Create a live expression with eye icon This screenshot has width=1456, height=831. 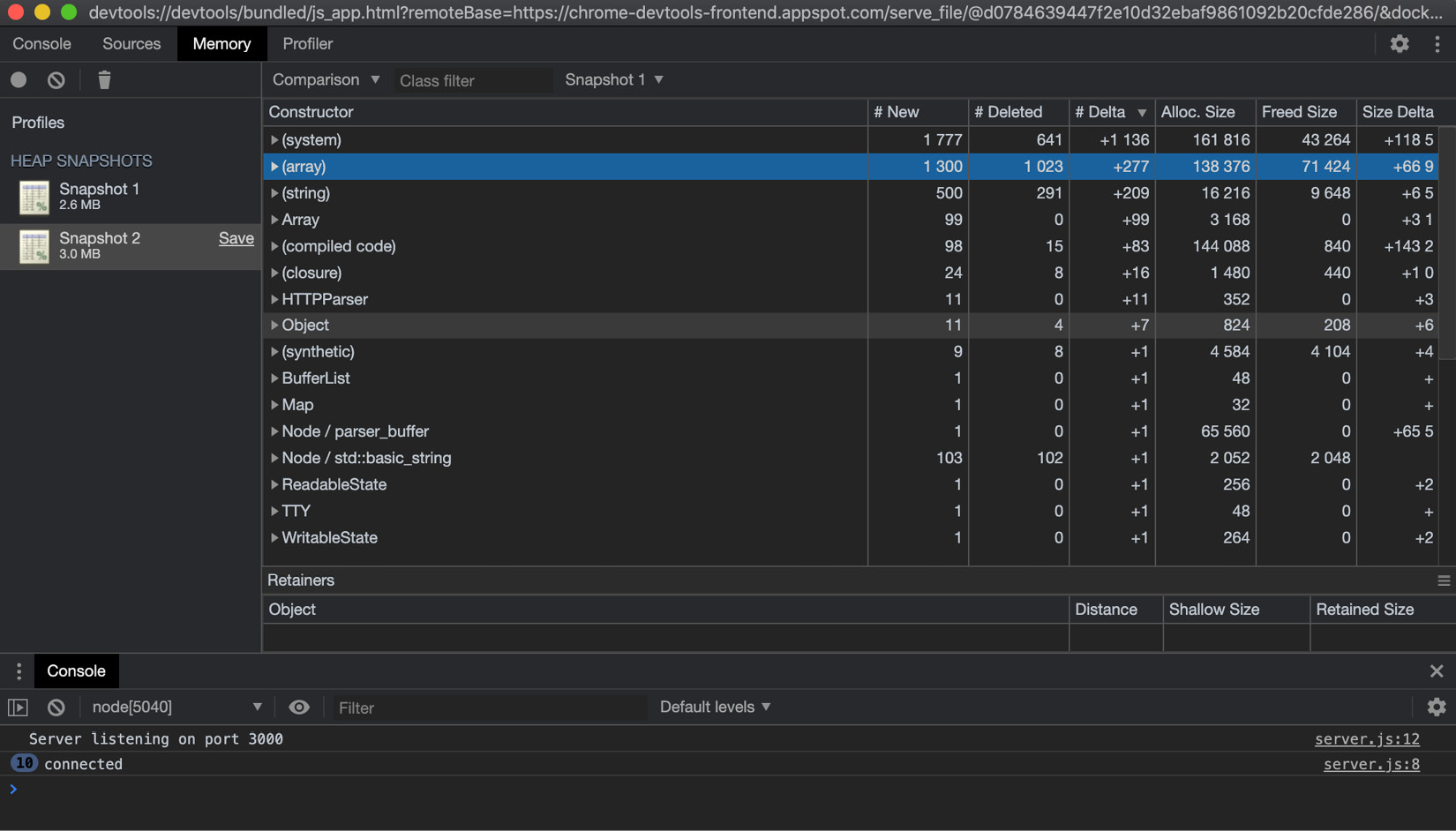coord(299,707)
